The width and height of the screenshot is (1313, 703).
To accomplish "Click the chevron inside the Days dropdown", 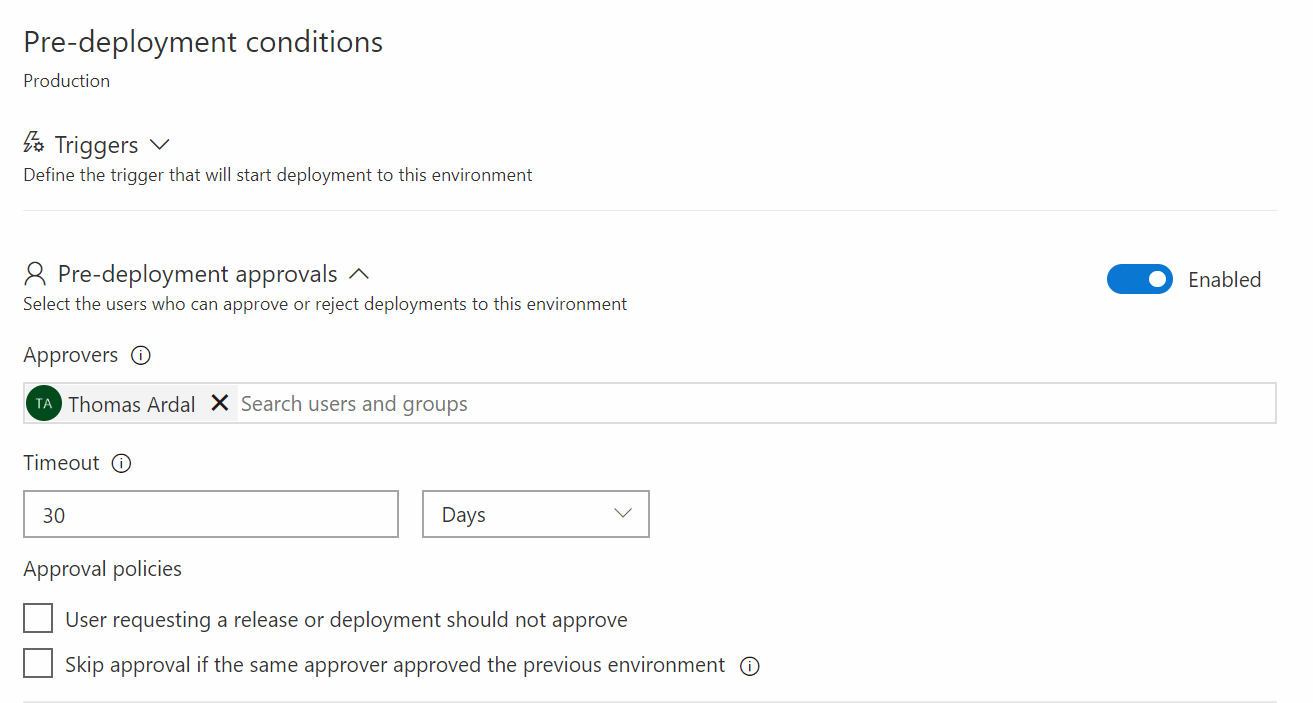I will pos(623,514).
